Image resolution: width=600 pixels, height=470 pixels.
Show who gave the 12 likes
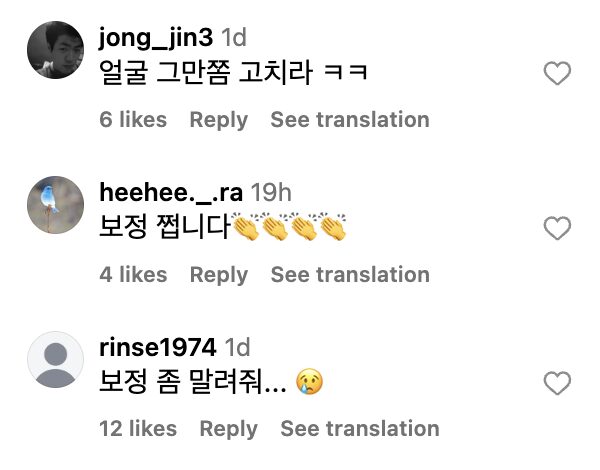pyautogui.click(x=138, y=429)
